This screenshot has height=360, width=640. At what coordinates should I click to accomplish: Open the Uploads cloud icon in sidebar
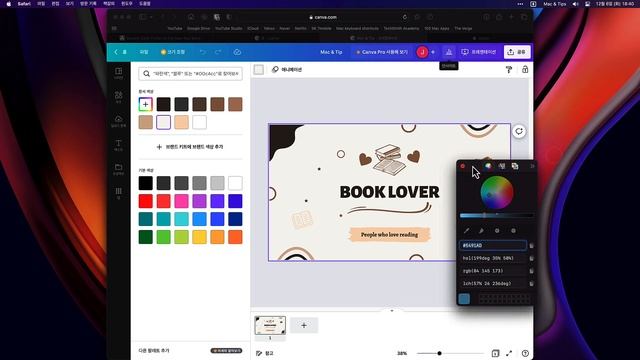tap(118, 121)
